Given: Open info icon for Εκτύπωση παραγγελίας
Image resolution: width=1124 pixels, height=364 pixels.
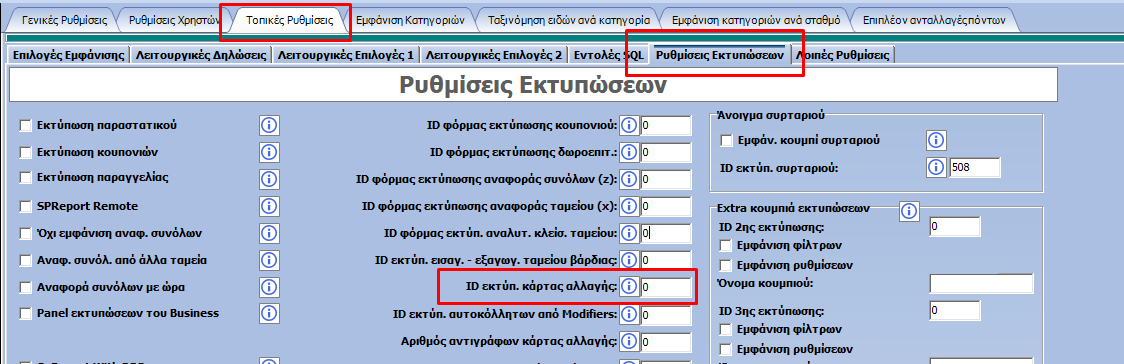Looking at the screenshot, I should (269, 179).
